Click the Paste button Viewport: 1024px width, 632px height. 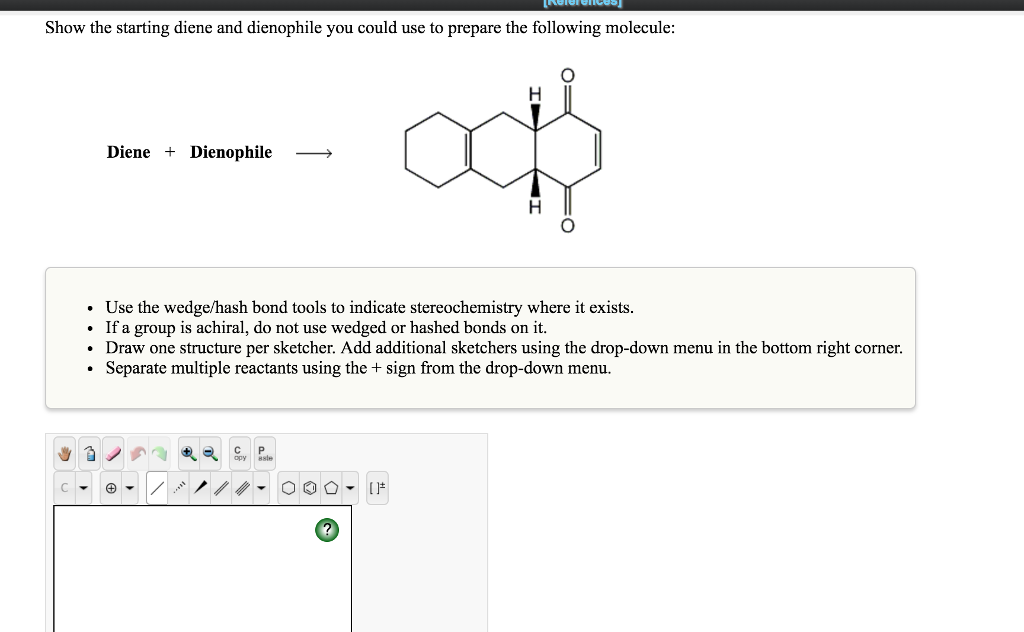(264, 452)
